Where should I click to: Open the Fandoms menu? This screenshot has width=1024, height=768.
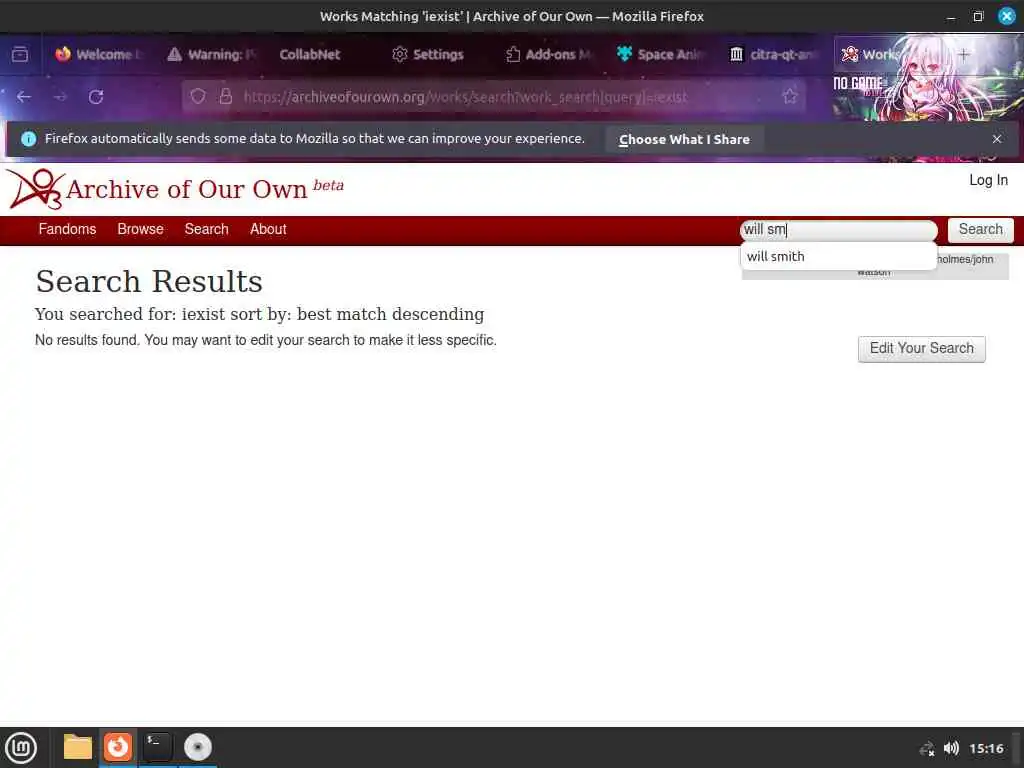(x=67, y=229)
